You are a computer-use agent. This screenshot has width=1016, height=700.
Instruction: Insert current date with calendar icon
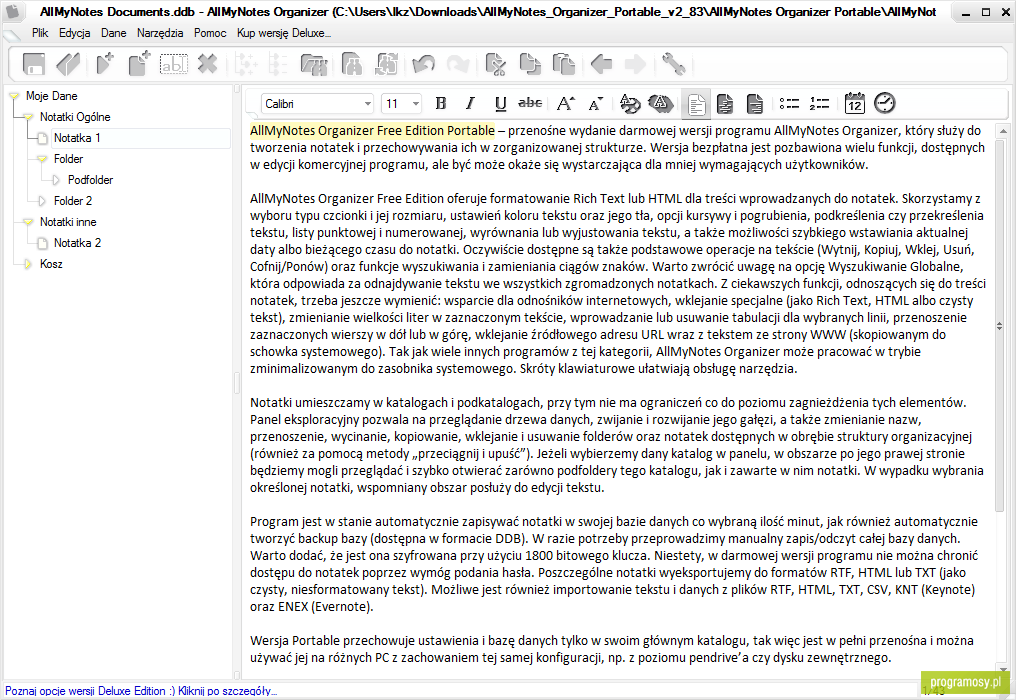click(855, 103)
